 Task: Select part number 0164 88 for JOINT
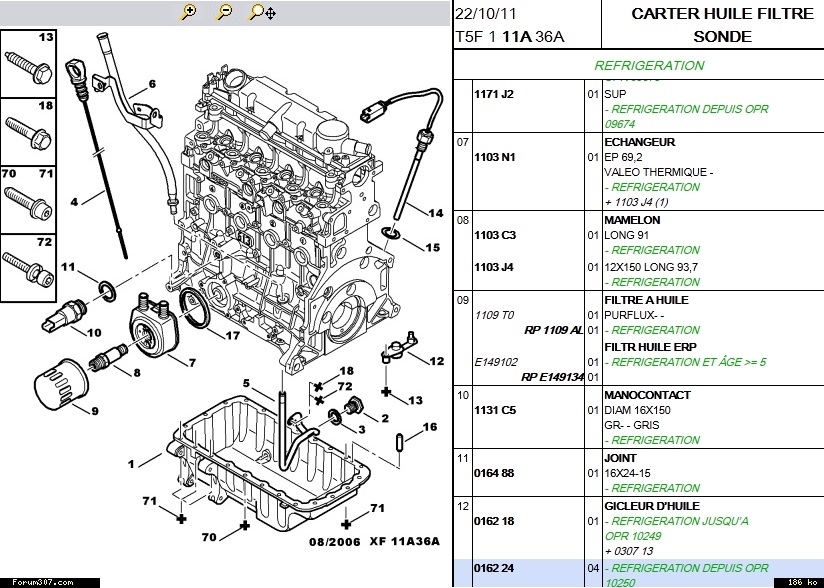493,473
